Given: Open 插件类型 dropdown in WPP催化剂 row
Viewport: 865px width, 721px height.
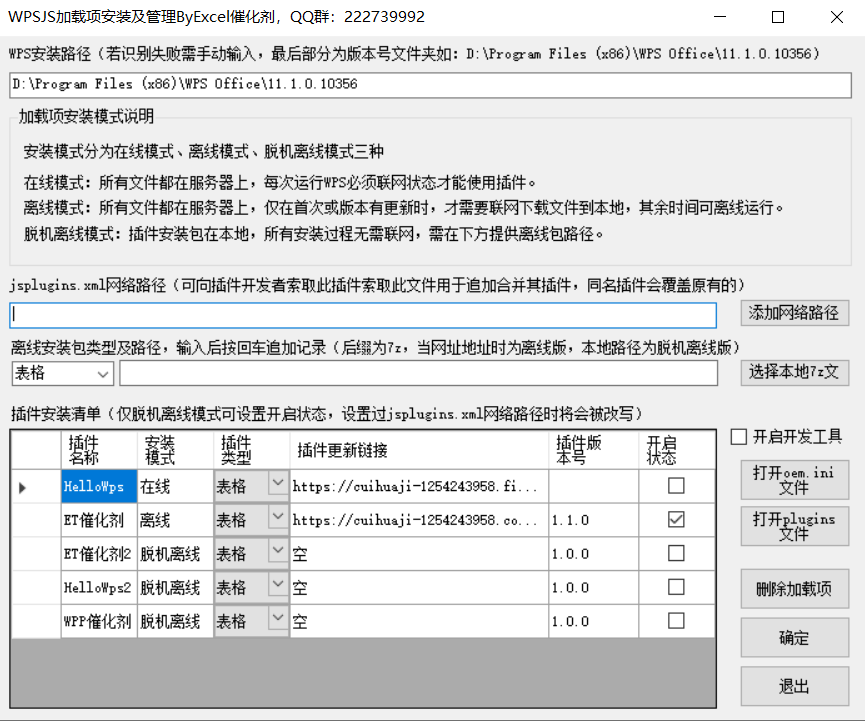Looking at the screenshot, I should (x=278, y=618).
